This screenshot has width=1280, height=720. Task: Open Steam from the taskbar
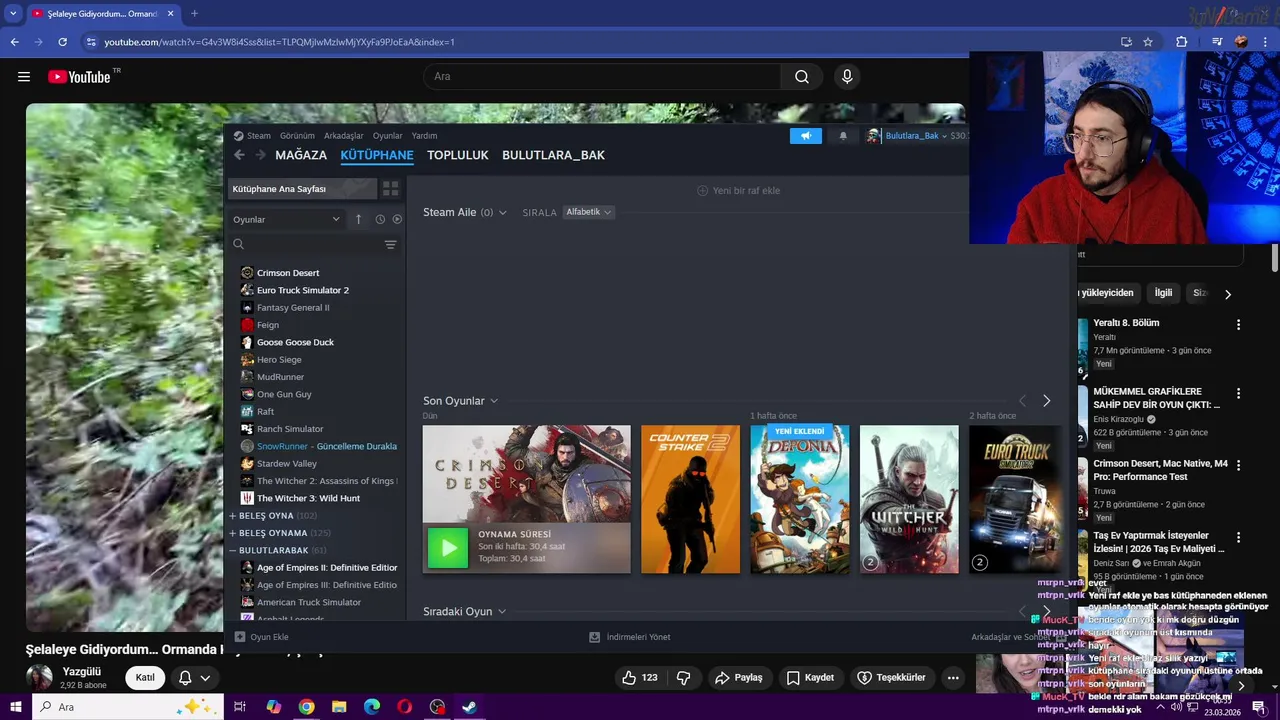pos(469,707)
